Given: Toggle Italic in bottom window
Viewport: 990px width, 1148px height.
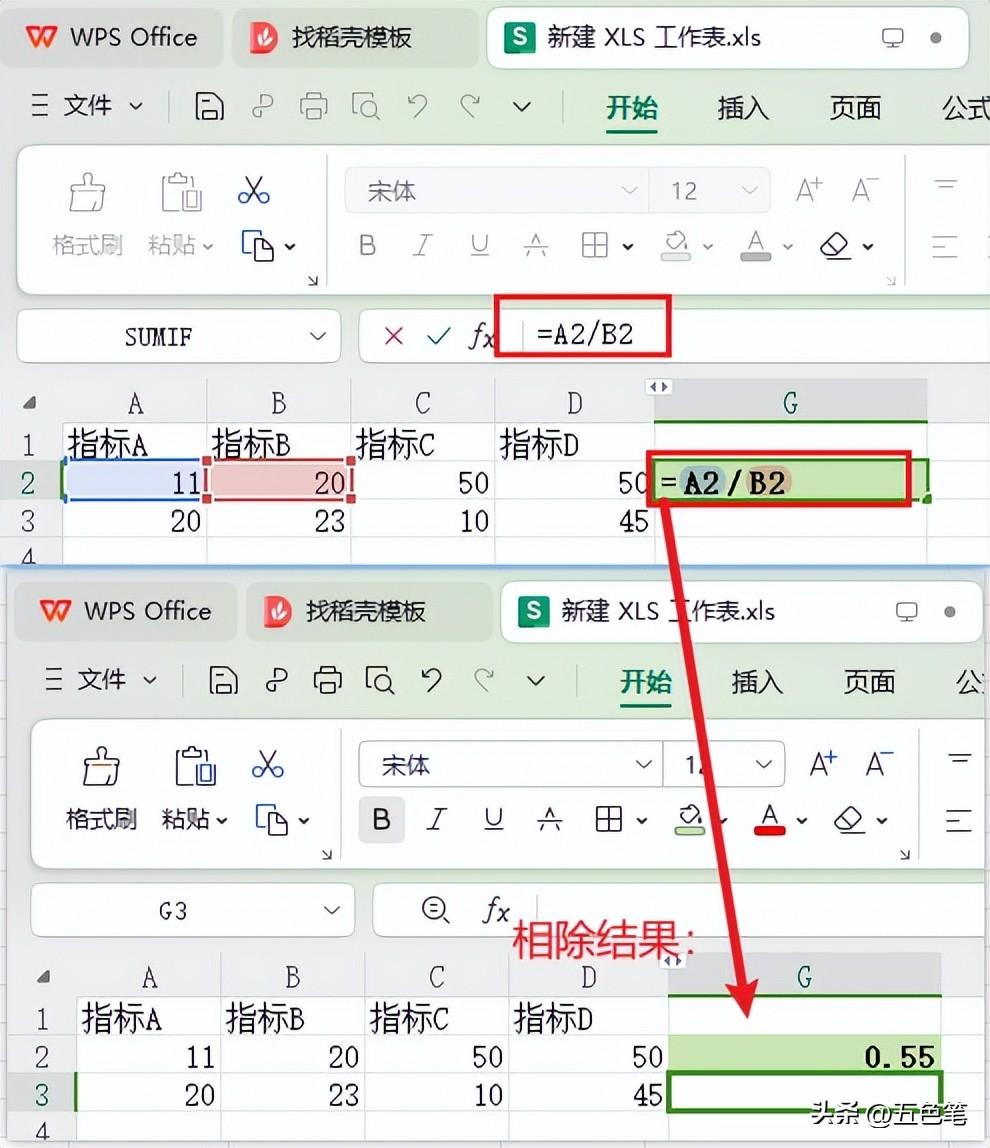Looking at the screenshot, I should coord(436,819).
